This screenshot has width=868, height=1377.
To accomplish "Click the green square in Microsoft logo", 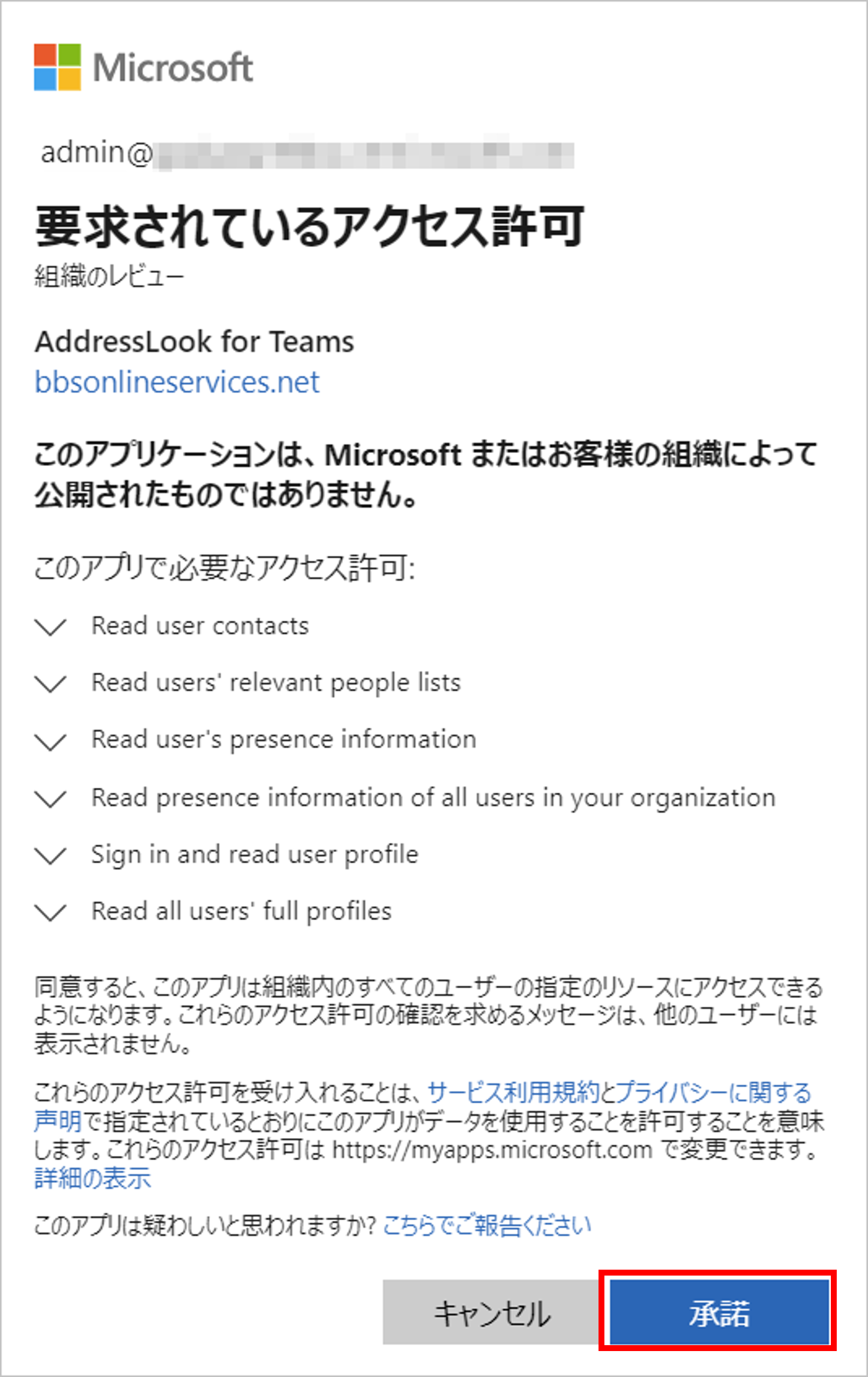I will (69, 54).
